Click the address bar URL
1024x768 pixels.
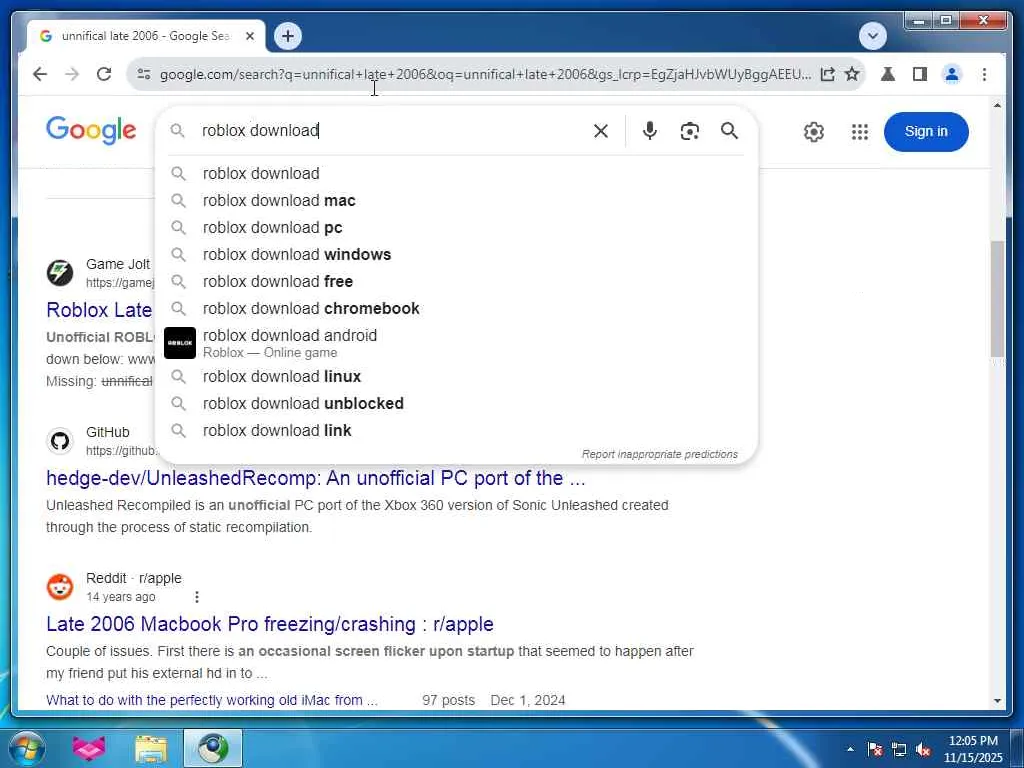click(x=486, y=74)
